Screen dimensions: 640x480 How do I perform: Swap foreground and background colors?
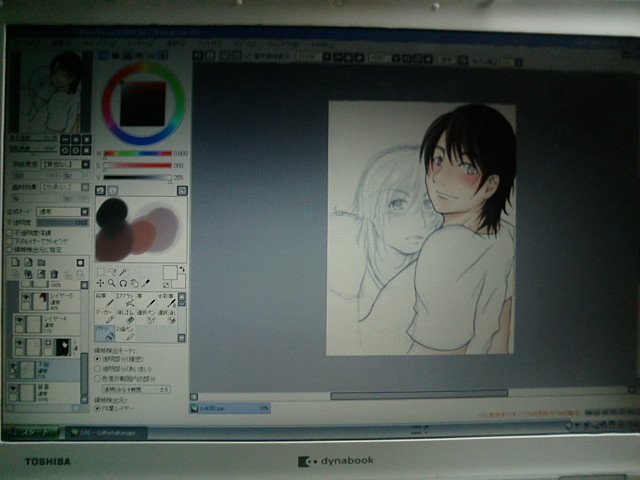182,269
